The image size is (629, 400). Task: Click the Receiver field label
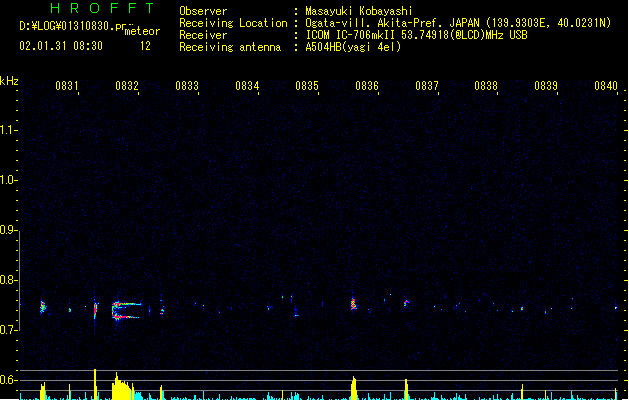pyautogui.click(x=203, y=35)
